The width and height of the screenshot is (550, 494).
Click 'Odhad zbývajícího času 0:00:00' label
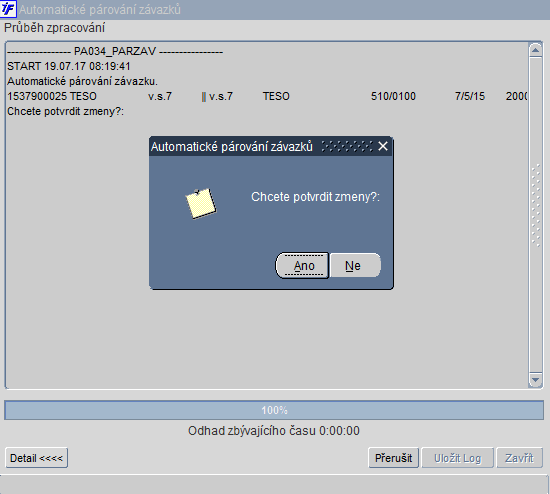pos(274,431)
